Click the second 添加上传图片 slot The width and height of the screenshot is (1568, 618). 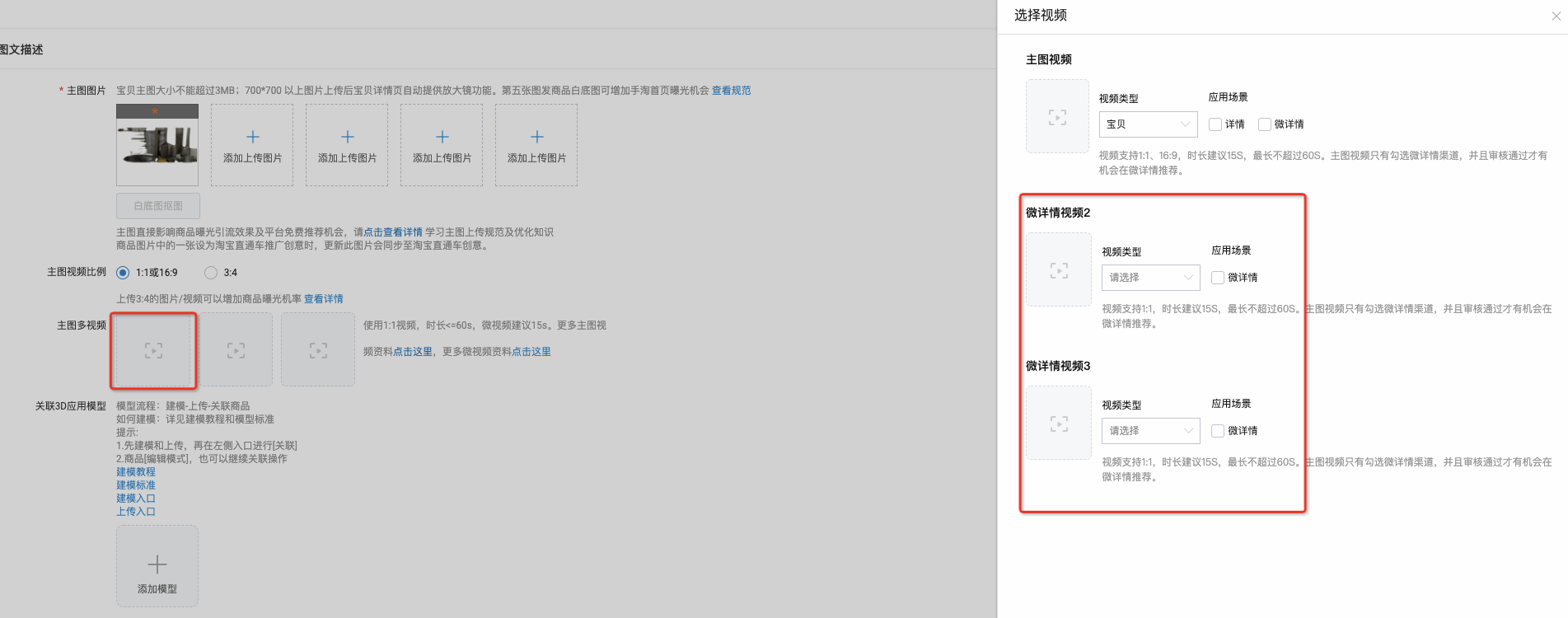pos(347,145)
